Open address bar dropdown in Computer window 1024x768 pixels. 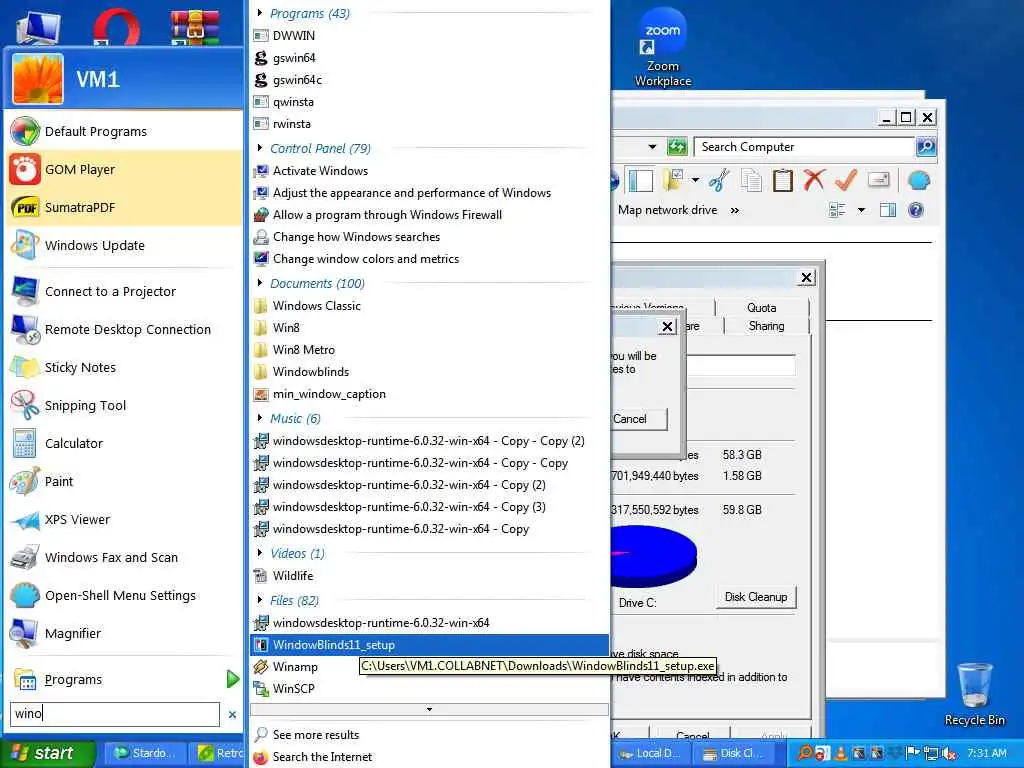pyautogui.click(x=652, y=147)
